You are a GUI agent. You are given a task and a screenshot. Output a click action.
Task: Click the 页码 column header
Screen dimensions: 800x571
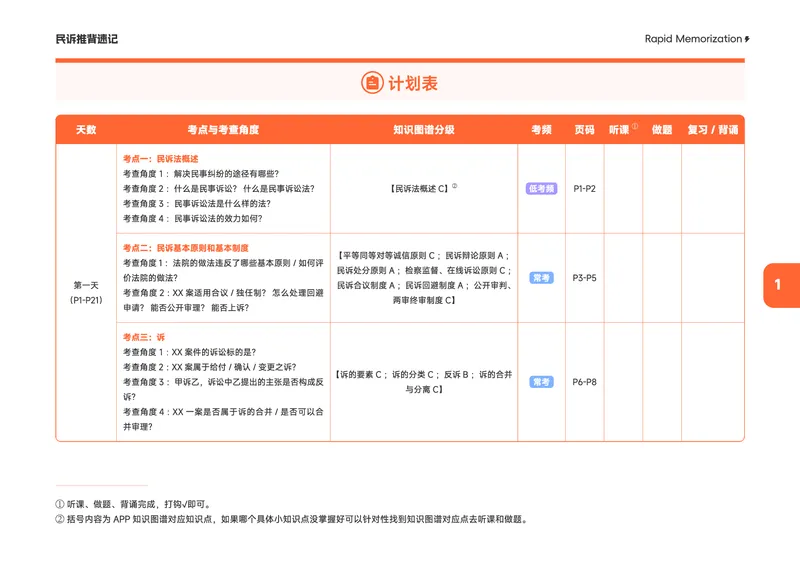pyautogui.click(x=584, y=130)
